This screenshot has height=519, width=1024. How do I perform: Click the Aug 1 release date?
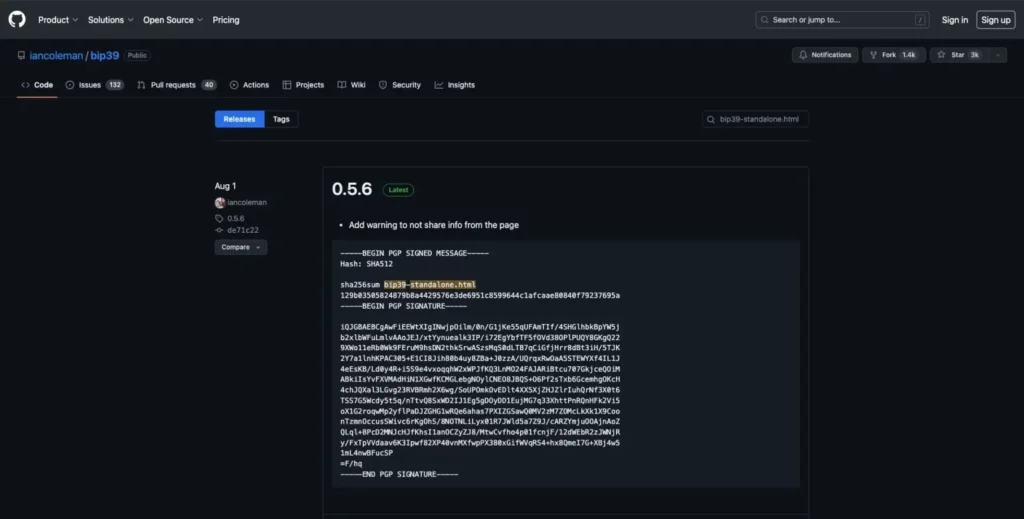click(x=225, y=186)
